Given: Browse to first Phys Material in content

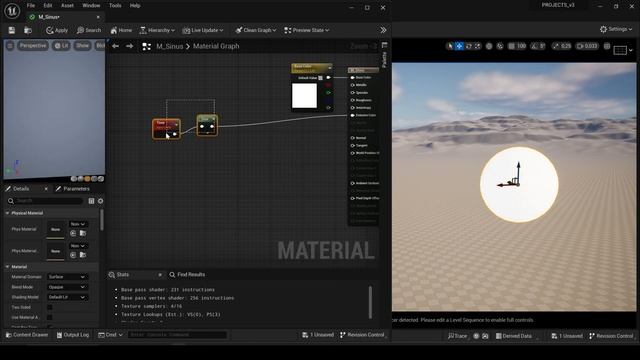Looking at the screenshot, I should tap(83, 233).
